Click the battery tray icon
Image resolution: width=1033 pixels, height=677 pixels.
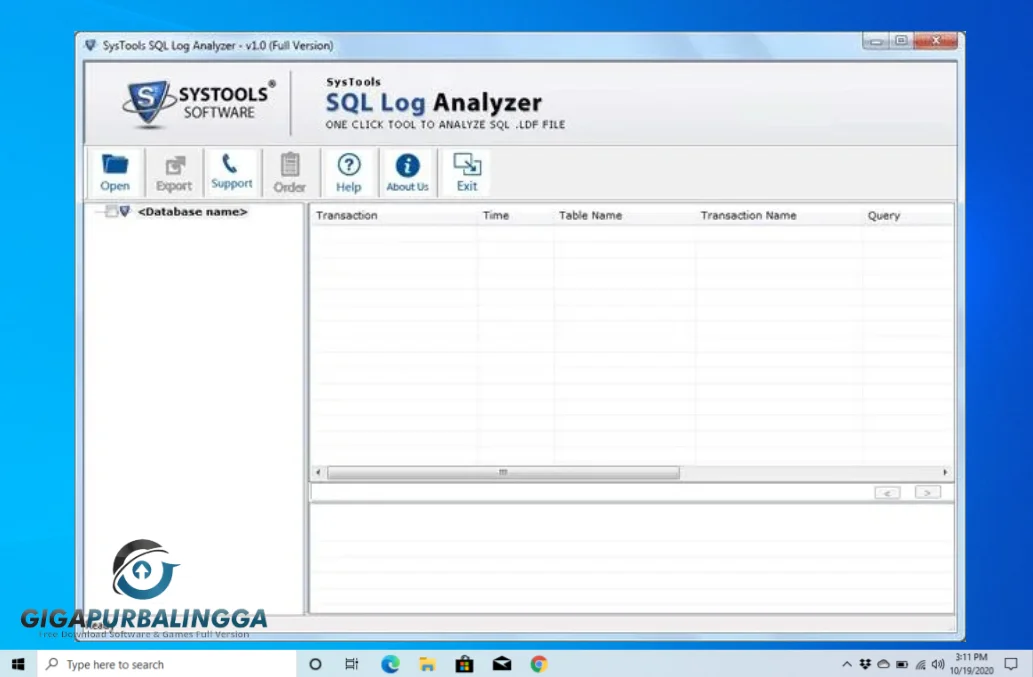click(x=902, y=664)
